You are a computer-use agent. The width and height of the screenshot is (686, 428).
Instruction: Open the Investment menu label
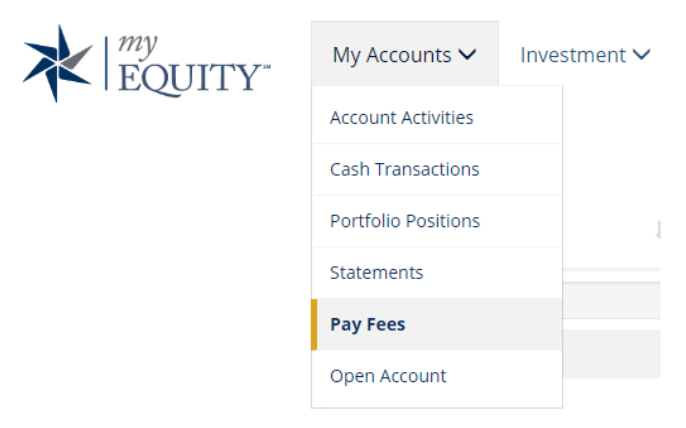pyautogui.click(x=573, y=56)
